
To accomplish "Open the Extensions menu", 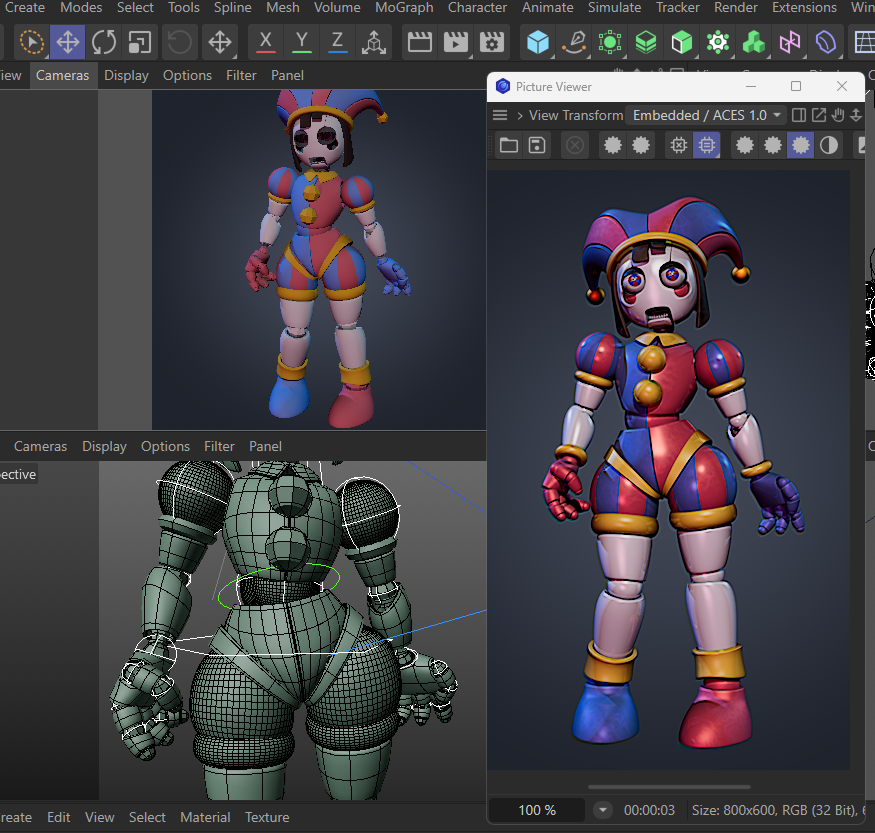I will 804,8.
